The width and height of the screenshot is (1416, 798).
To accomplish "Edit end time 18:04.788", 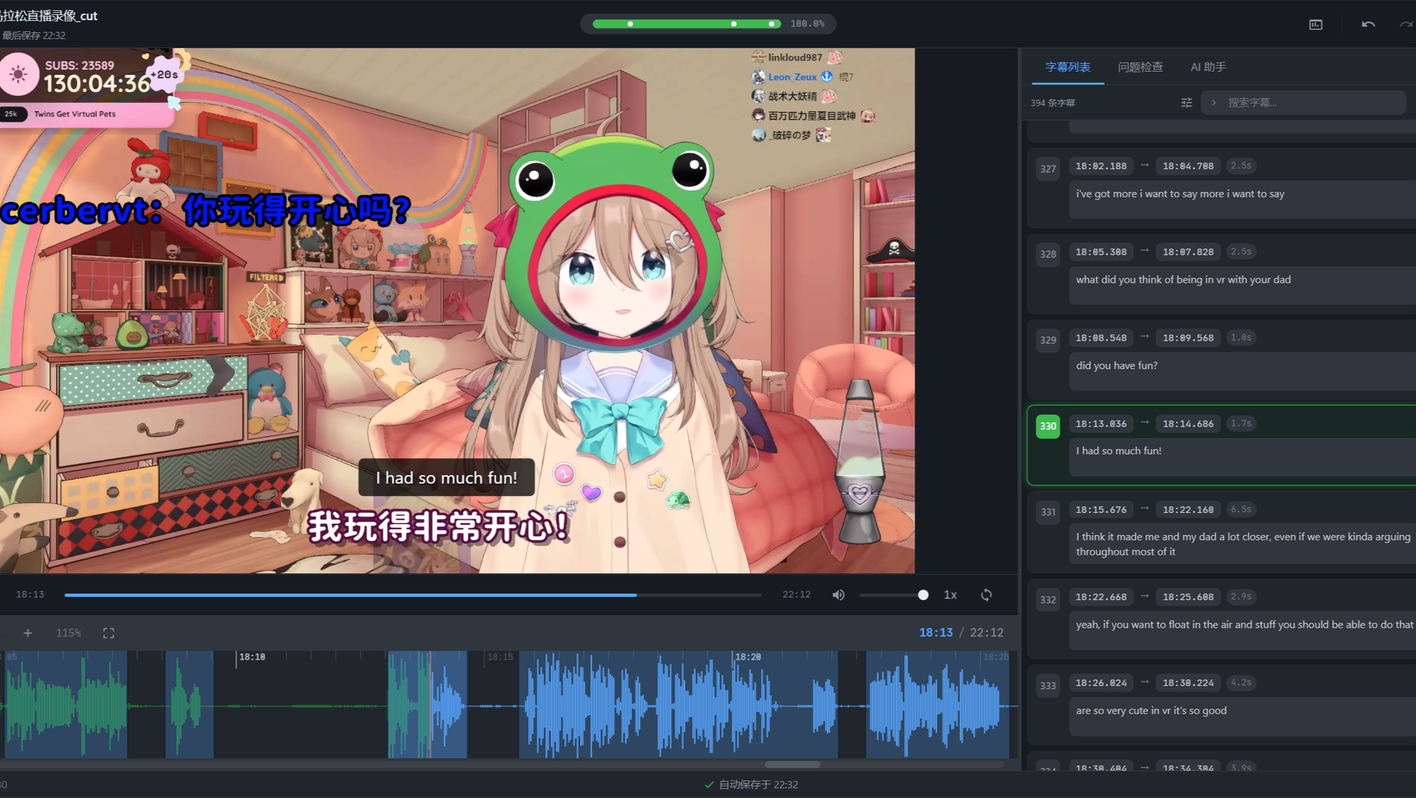I will [x=1188, y=166].
